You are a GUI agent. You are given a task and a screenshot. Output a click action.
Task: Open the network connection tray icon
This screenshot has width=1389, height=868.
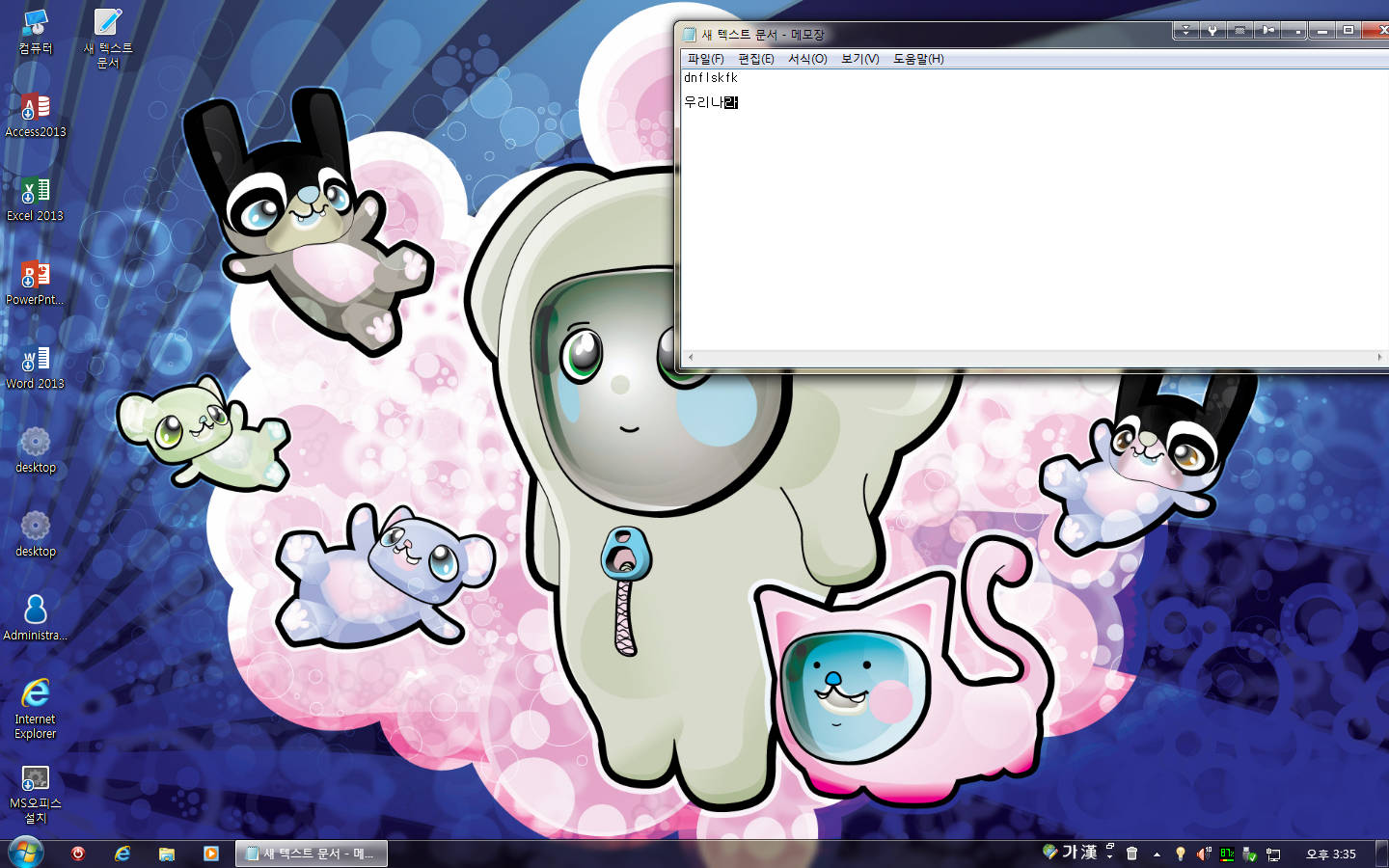[x=1273, y=854]
